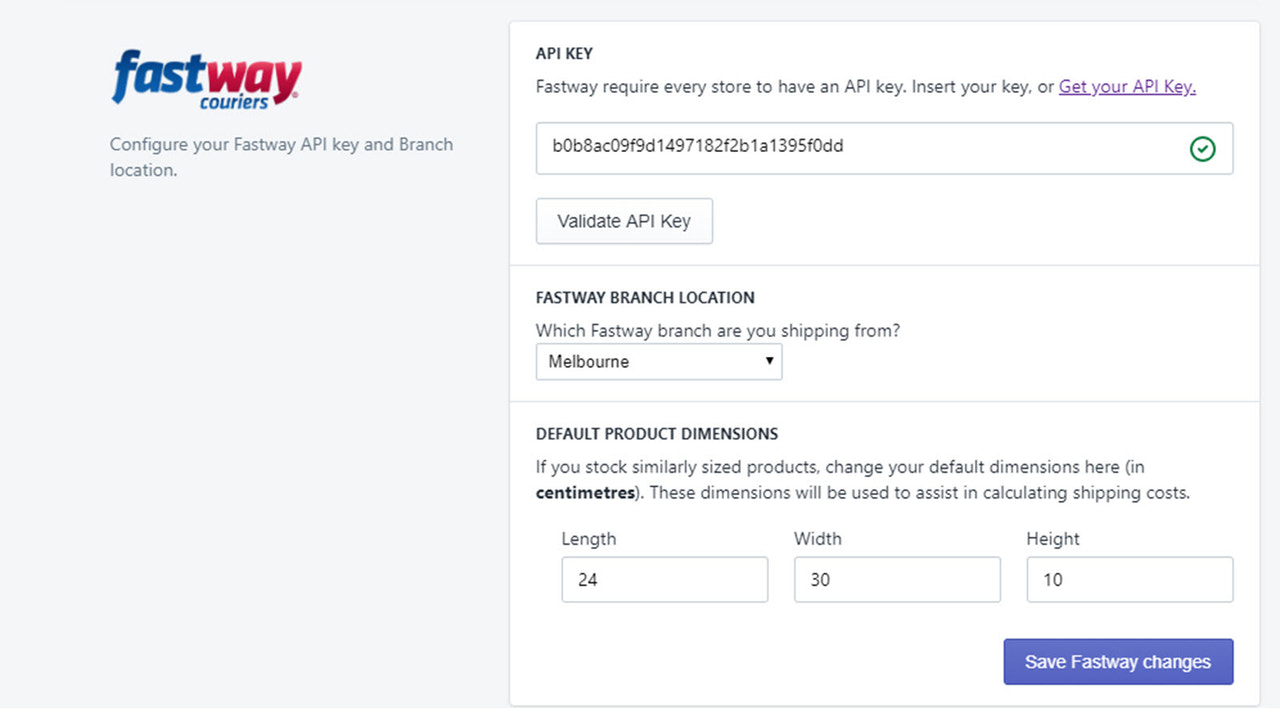Click the Height label above its field
The image size is (1280, 720).
pos(1052,539)
